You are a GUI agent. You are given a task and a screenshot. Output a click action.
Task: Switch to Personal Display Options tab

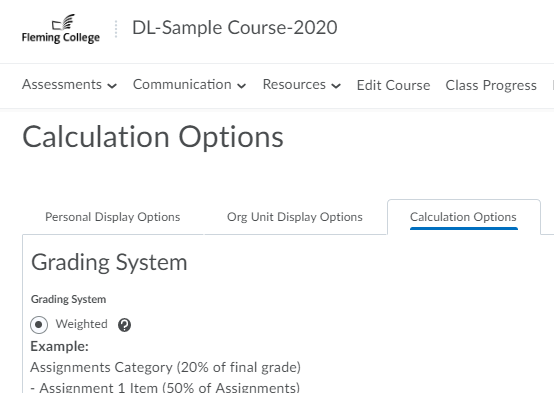[113, 217]
